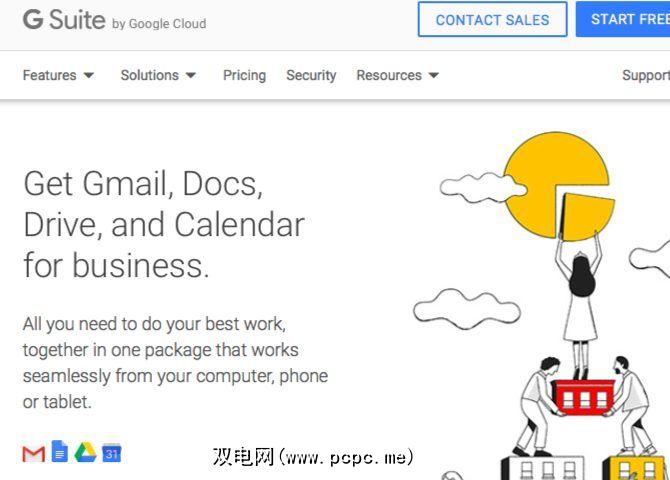Image resolution: width=670 pixels, height=480 pixels.
Task: Expand the Features dropdown arrow
Action: coord(89,75)
